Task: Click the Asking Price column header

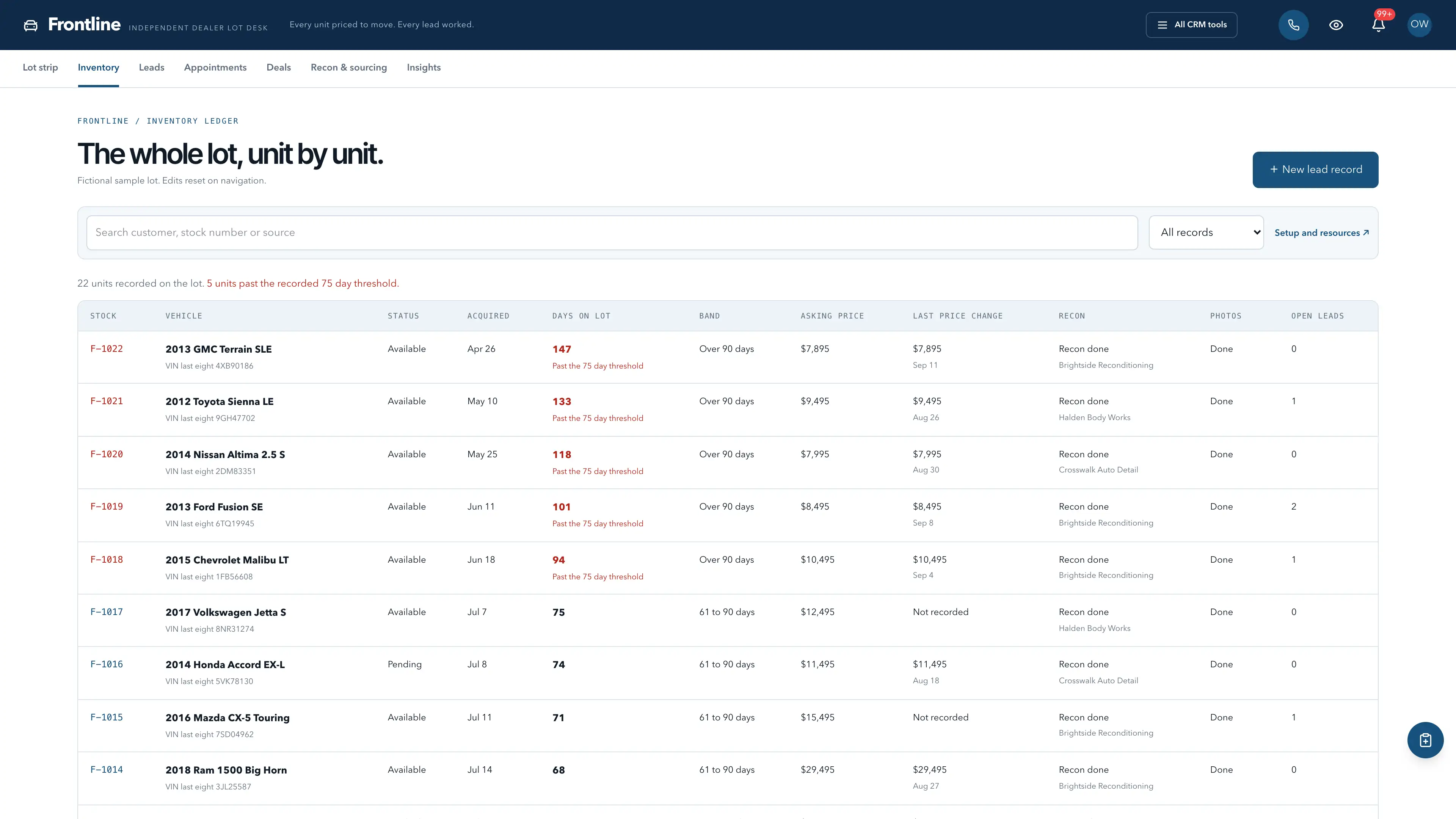Action: tap(832, 316)
